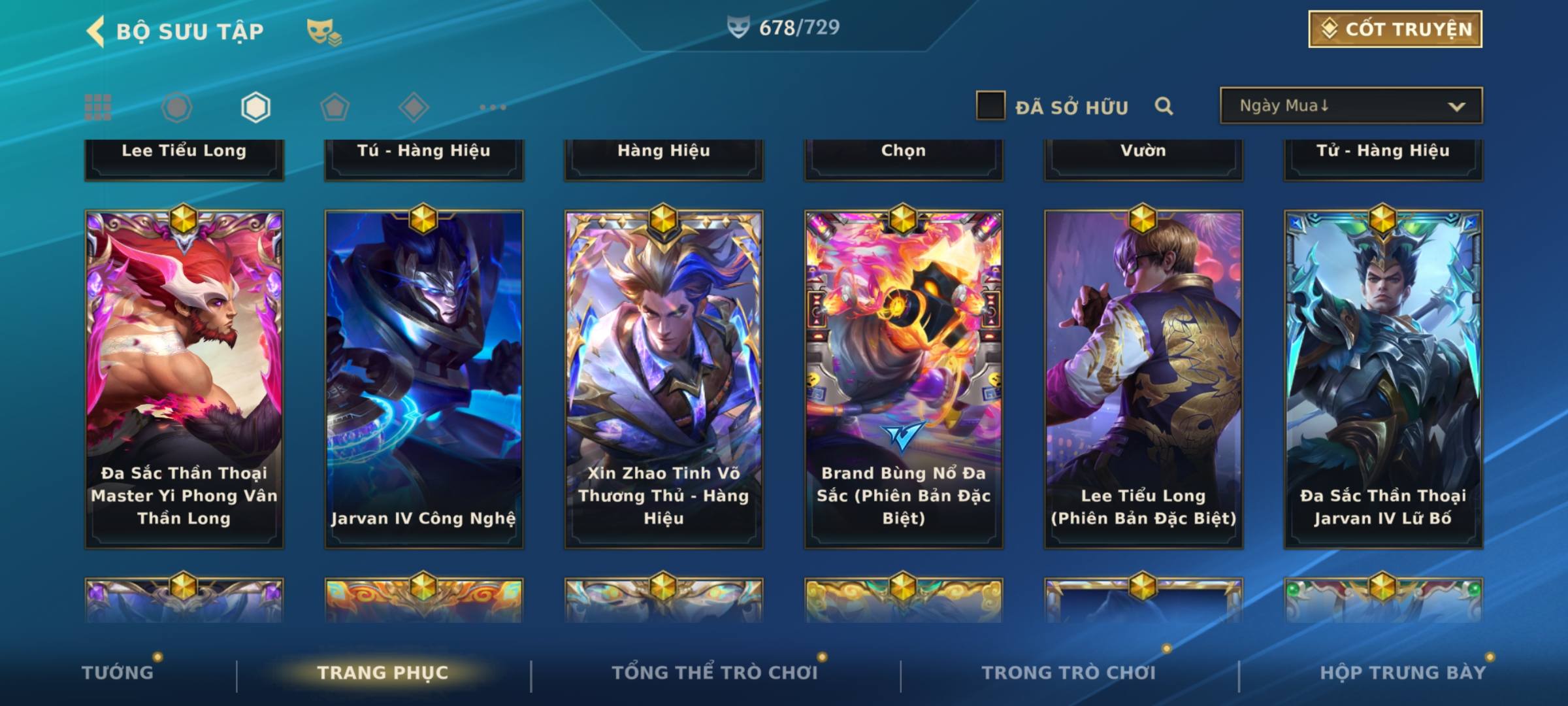Image resolution: width=1568 pixels, height=706 pixels.
Task: Open the Trong Trò Chơi tab
Action: 1069,672
